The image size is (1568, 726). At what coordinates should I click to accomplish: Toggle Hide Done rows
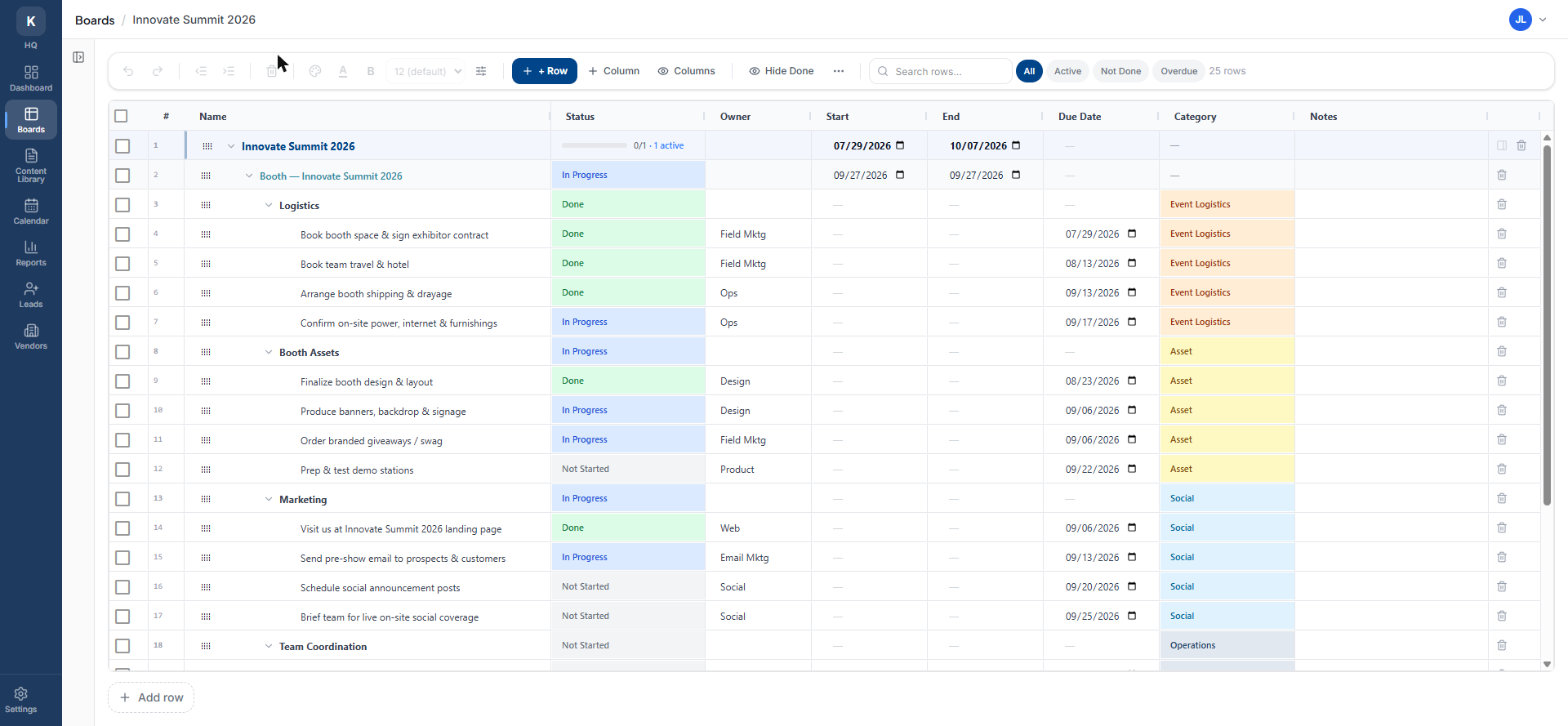coord(781,71)
